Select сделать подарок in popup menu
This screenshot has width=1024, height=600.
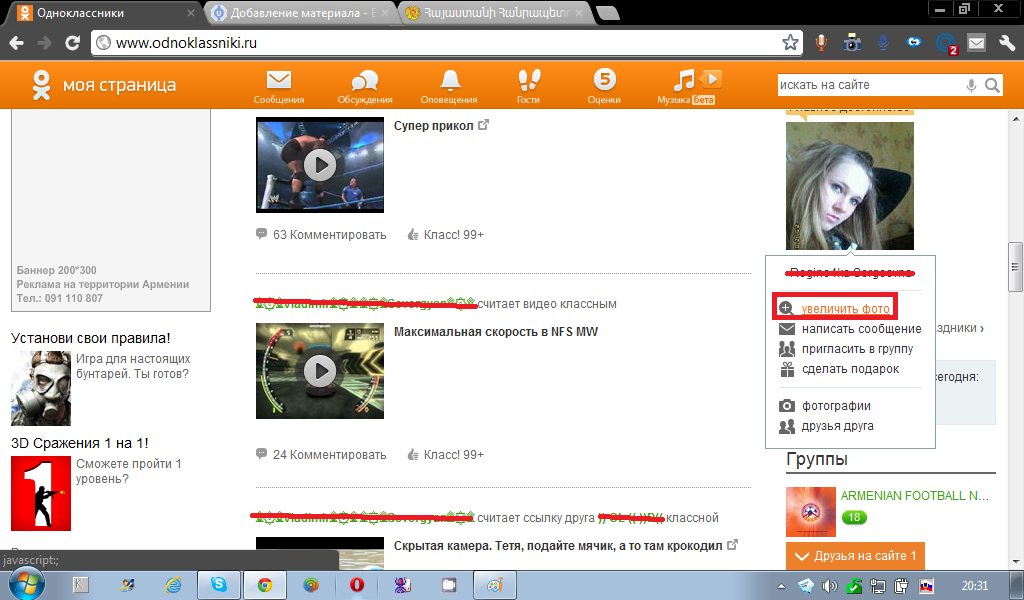click(x=850, y=369)
